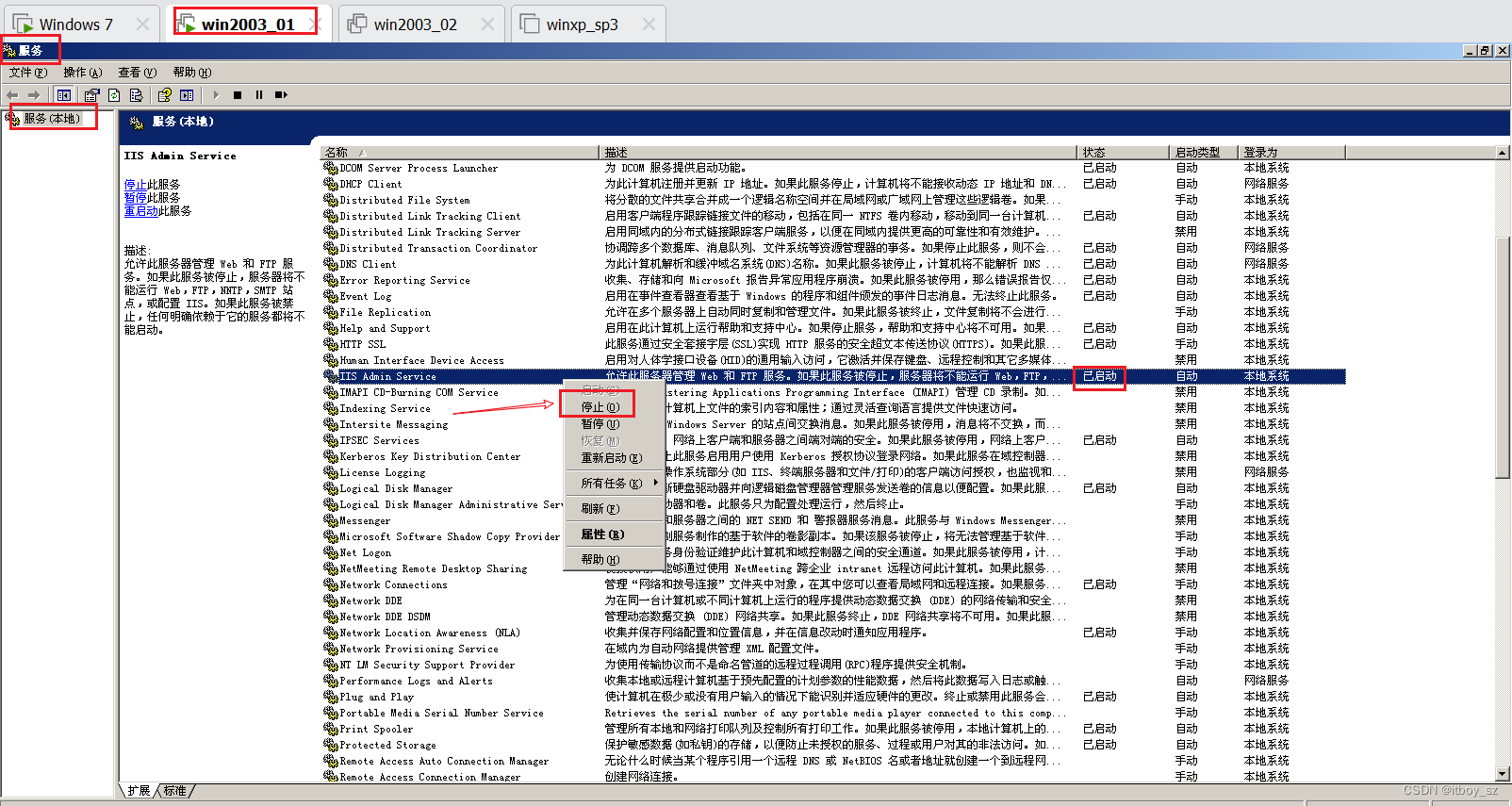Click the Restart Service toolbar icon
The height and width of the screenshot is (806, 1512).
[x=281, y=95]
